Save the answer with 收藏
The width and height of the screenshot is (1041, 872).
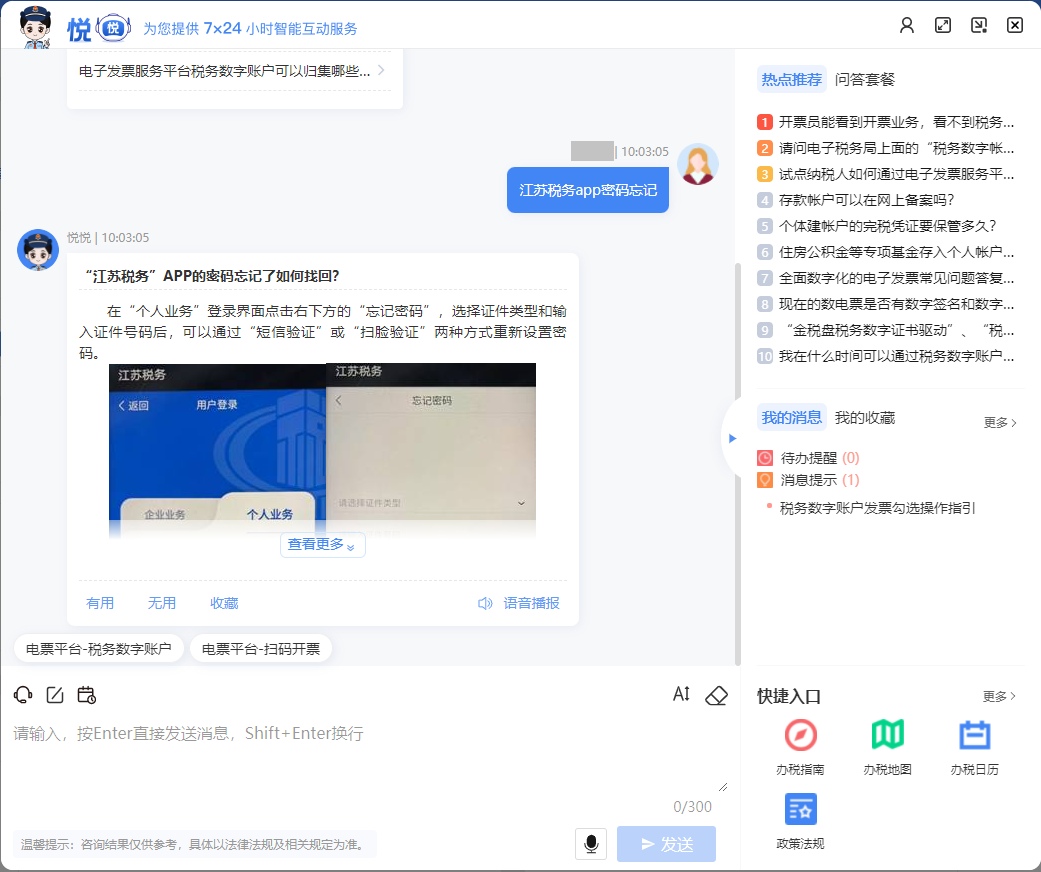224,603
